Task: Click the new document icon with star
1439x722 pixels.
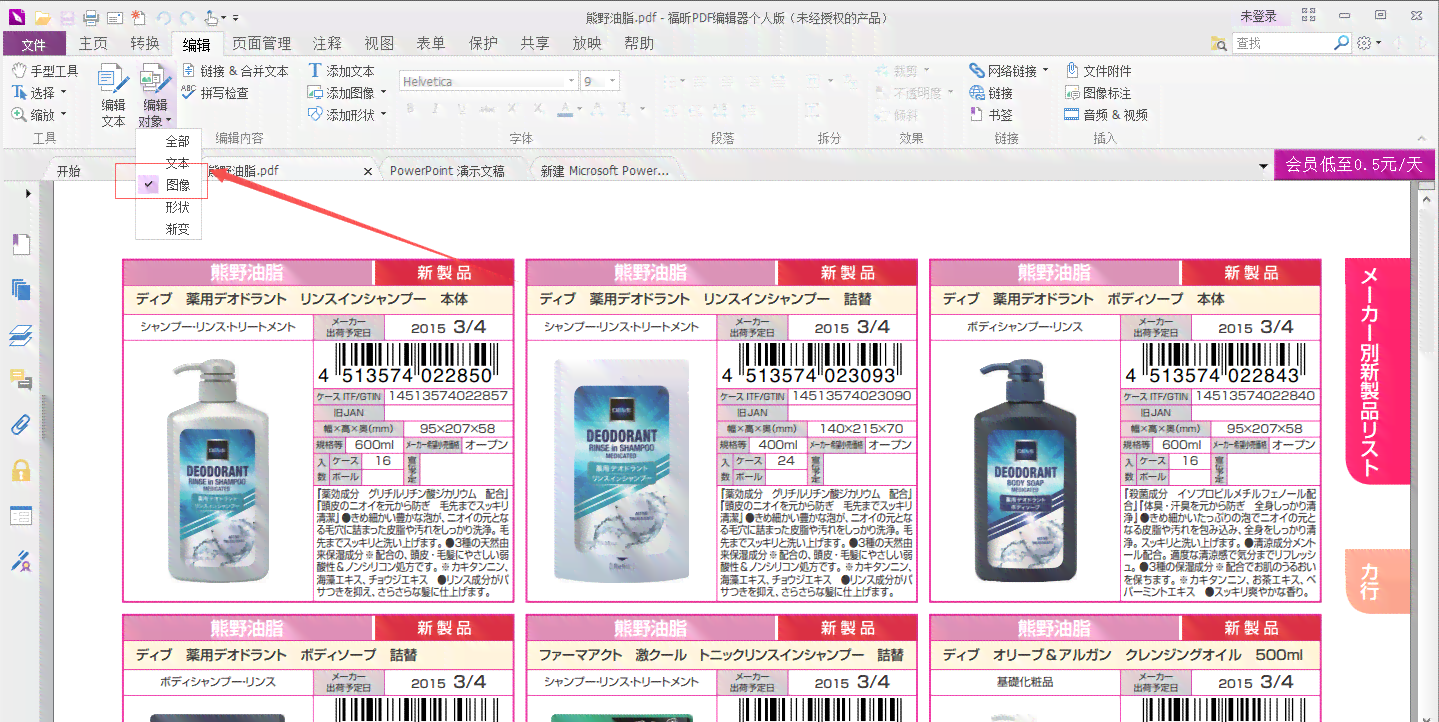Action: click(138, 18)
